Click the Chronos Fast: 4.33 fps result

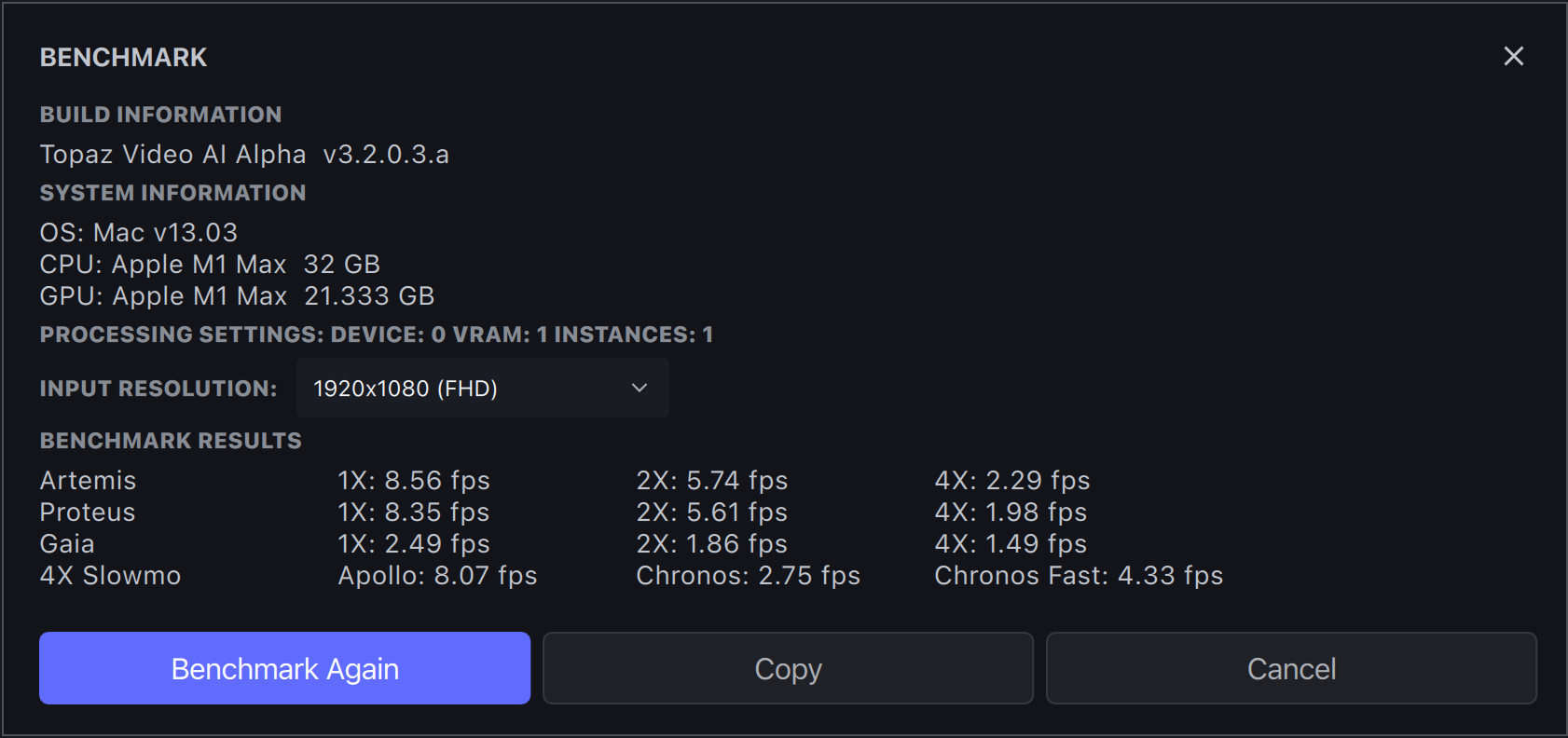(x=1079, y=576)
